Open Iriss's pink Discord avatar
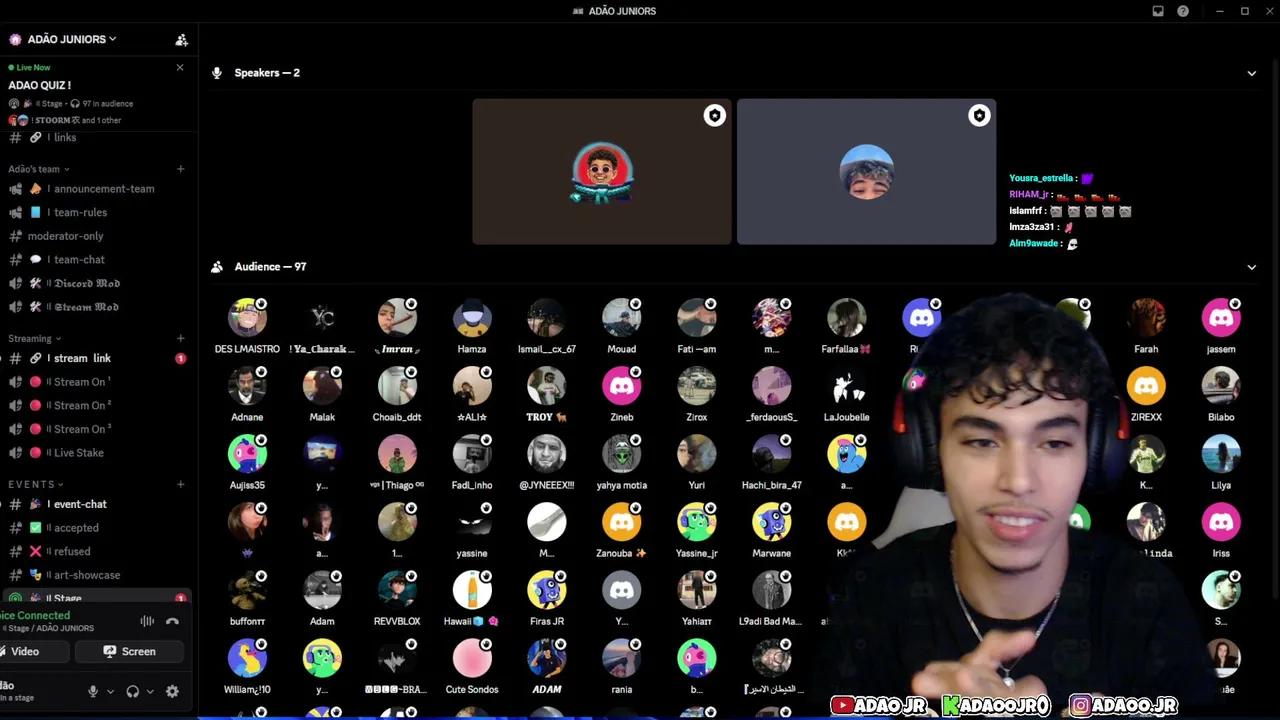 click(1221, 522)
